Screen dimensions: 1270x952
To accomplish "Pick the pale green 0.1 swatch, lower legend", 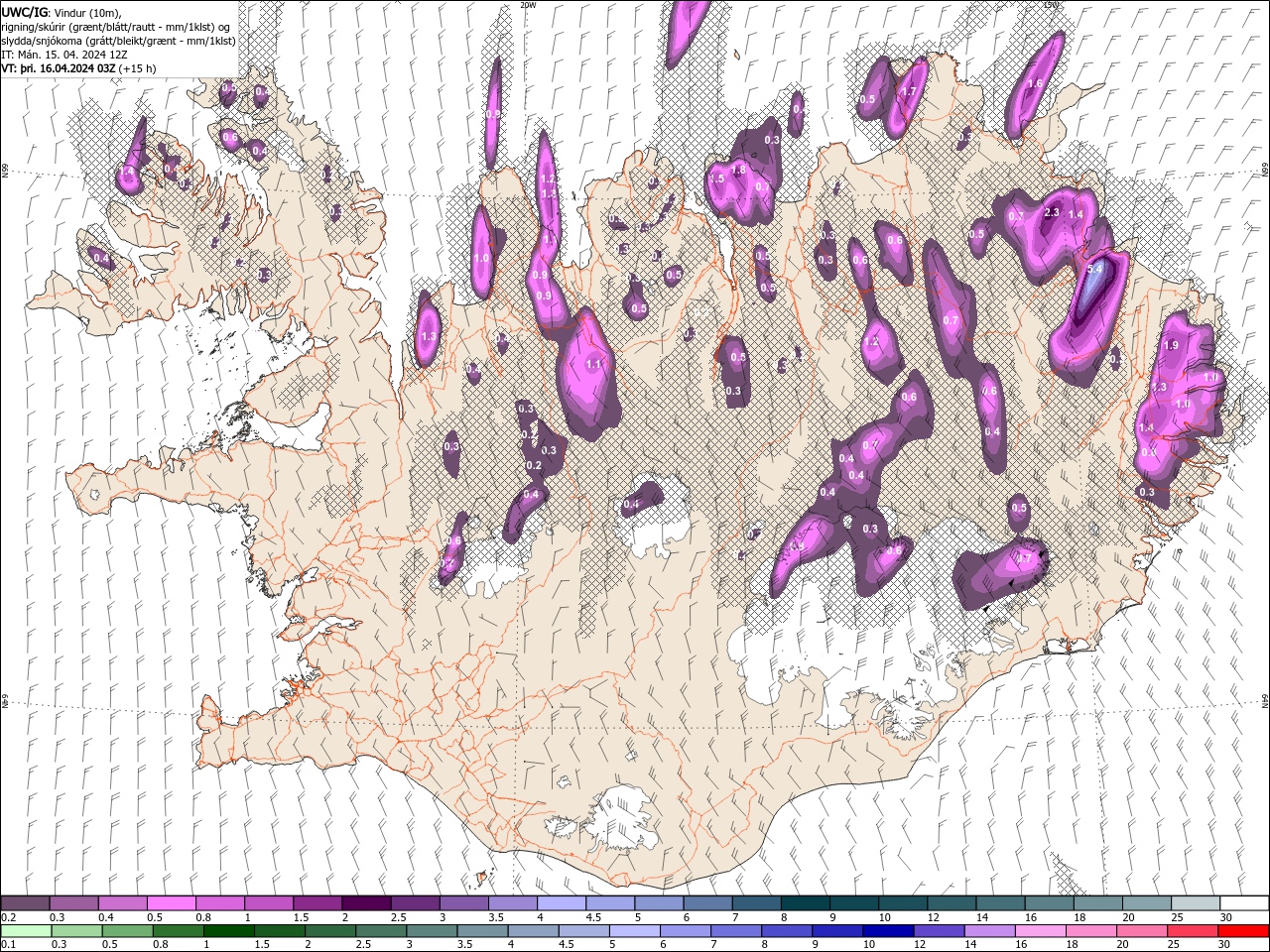I will pyautogui.click(x=25, y=931).
